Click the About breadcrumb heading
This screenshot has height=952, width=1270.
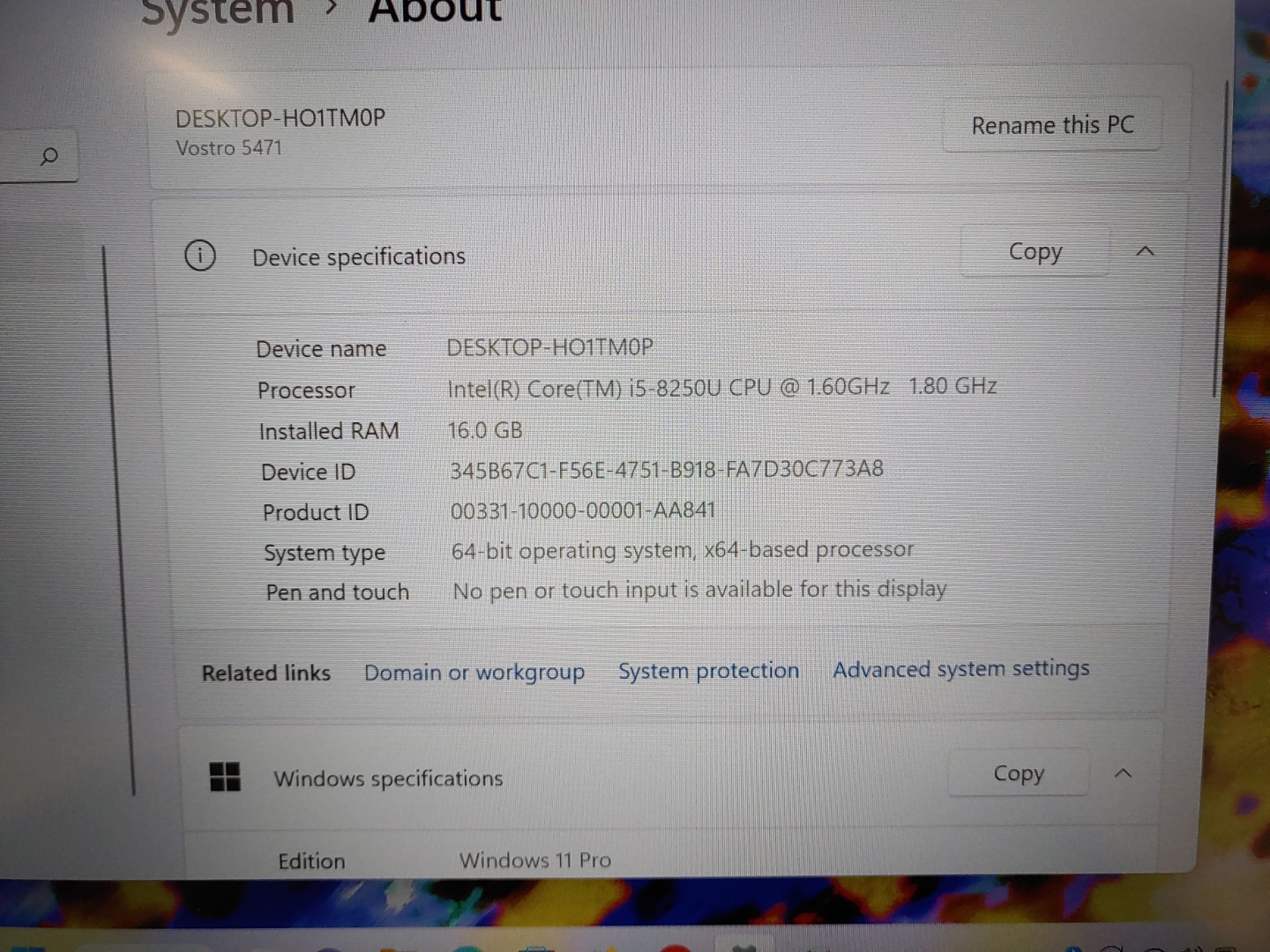coord(435,11)
